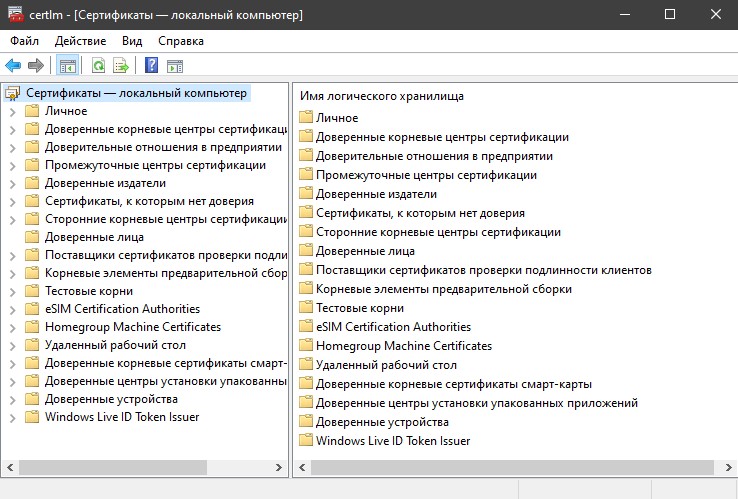Select Корневые элементы предварительной сборки in tree
Screen dimensions: 738x499
(166, 273)
